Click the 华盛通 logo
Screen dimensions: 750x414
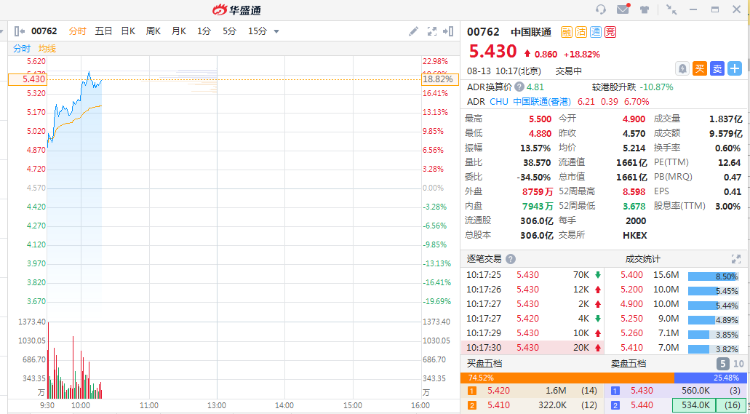(237, 10)
